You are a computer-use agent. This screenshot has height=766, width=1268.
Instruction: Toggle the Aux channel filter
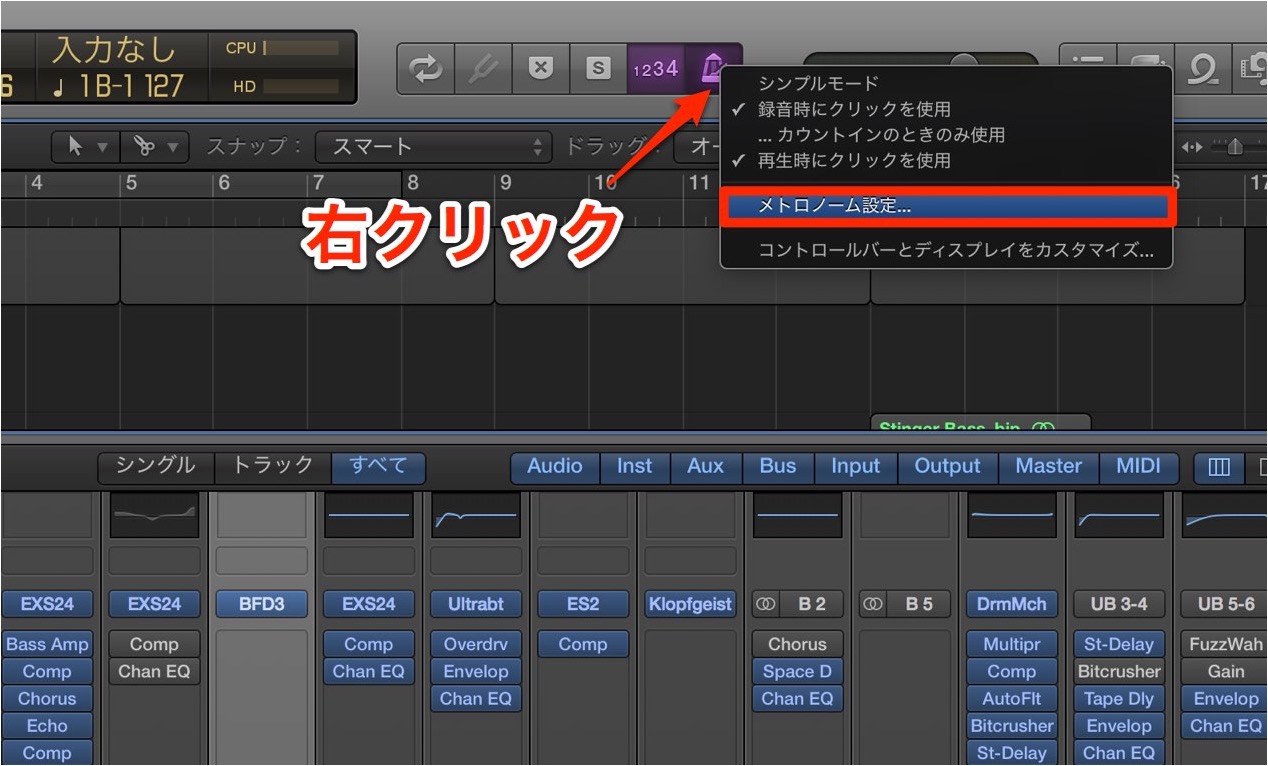click(706, 466)
